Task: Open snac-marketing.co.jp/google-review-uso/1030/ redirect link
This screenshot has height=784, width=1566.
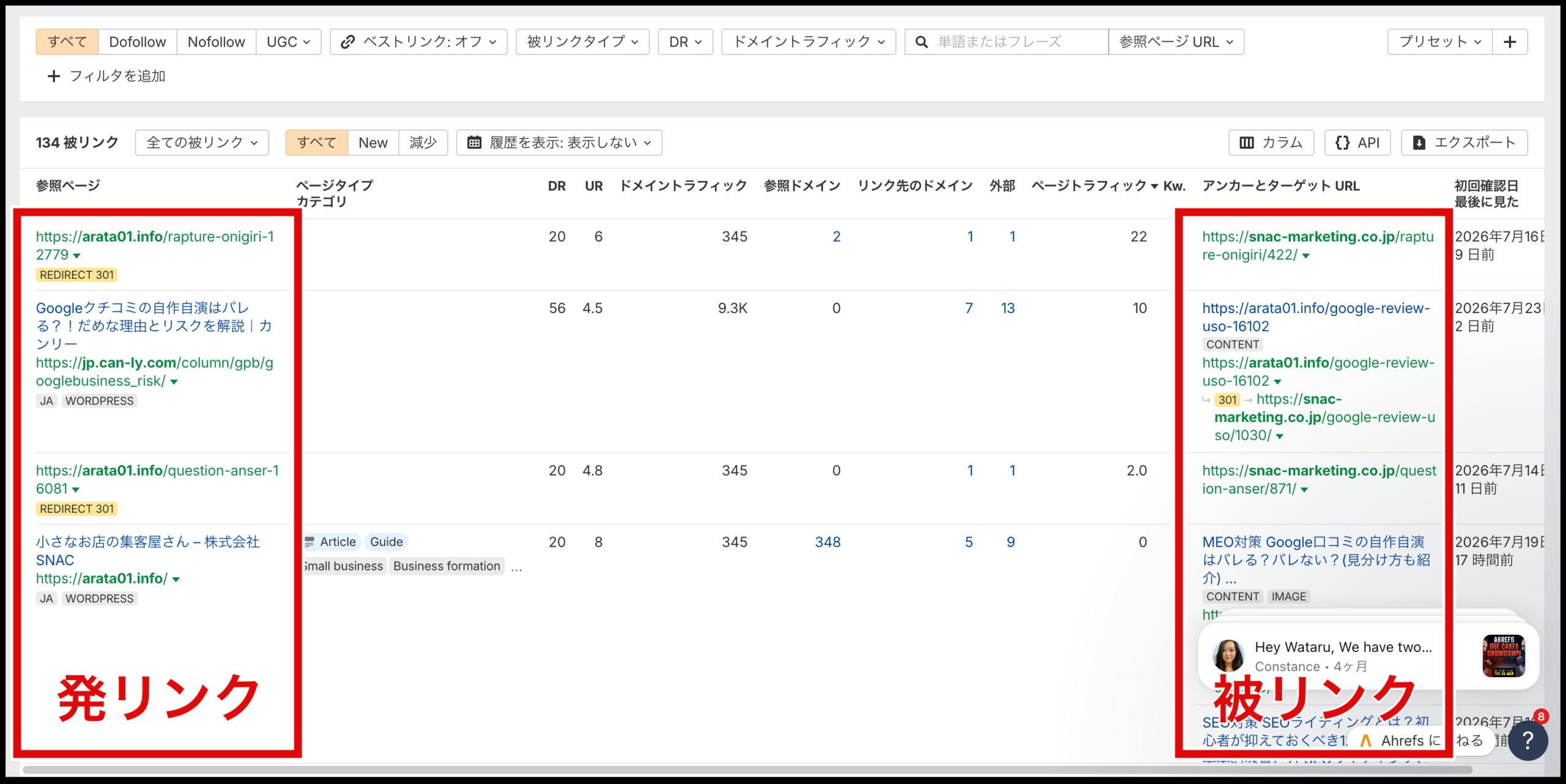Action: coord(1324,417)
